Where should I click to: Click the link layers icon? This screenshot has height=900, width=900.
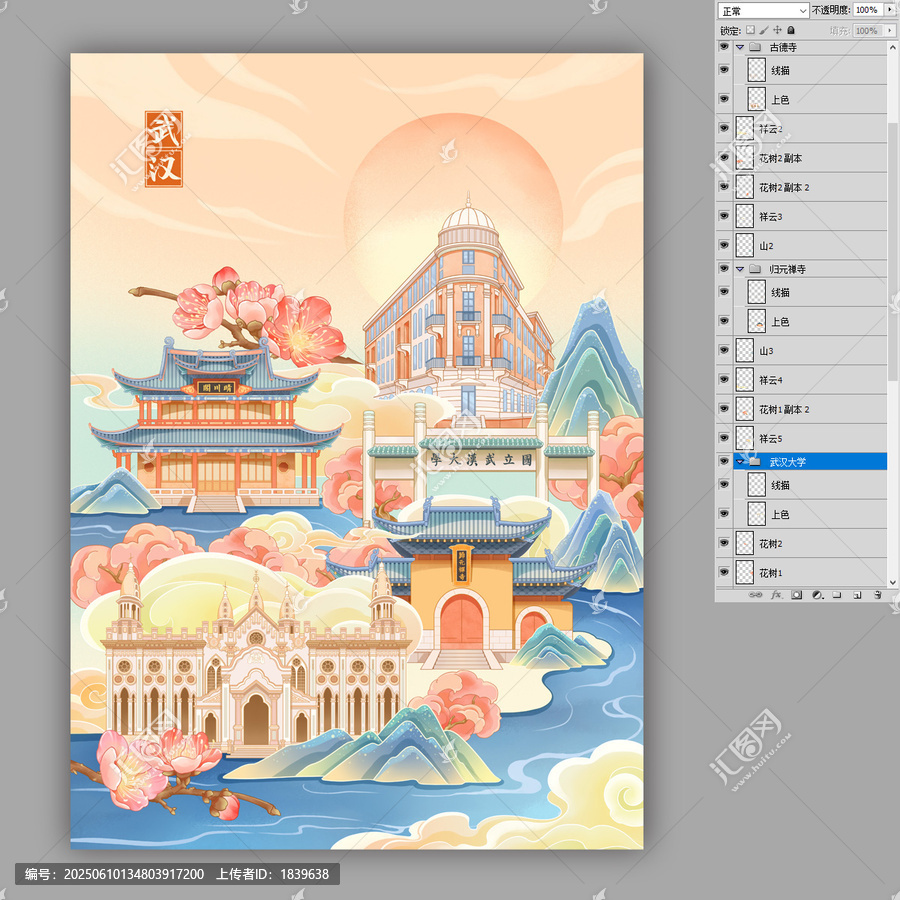coord(755,595)
